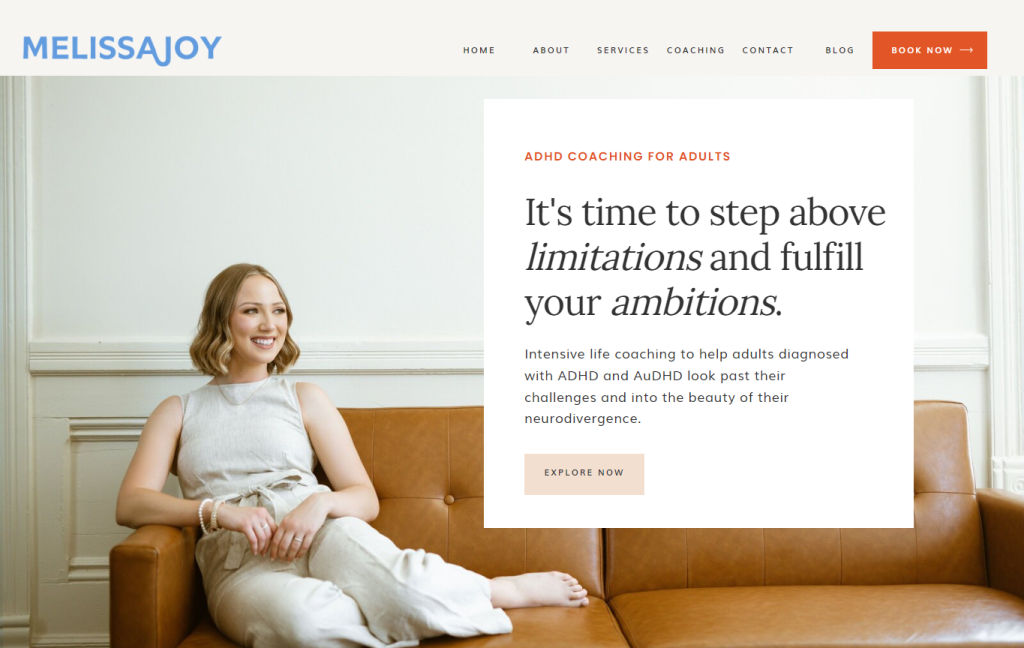Click the 'Intensive life coaching' paragraph text
Viewport: 1024px width, 648px height.
686,386
